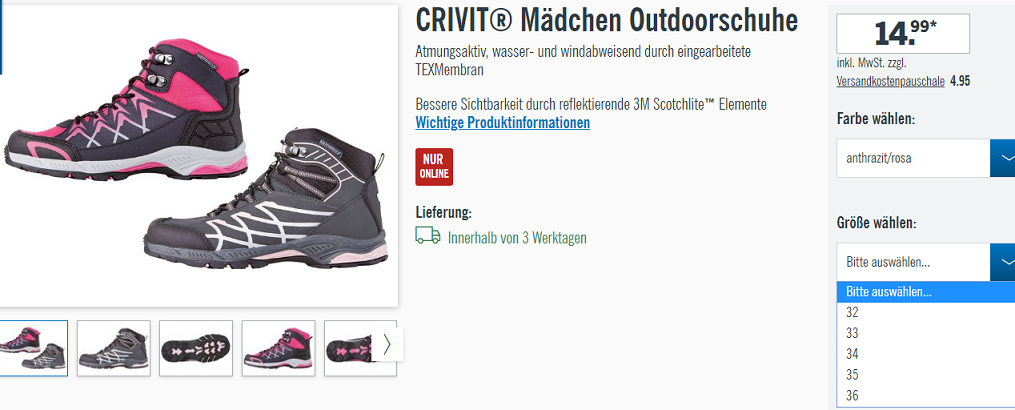View the black shoe sole thumbnail
Image resolution: width=1015 pixels, height=410 pixels.
tap(195, 348)
